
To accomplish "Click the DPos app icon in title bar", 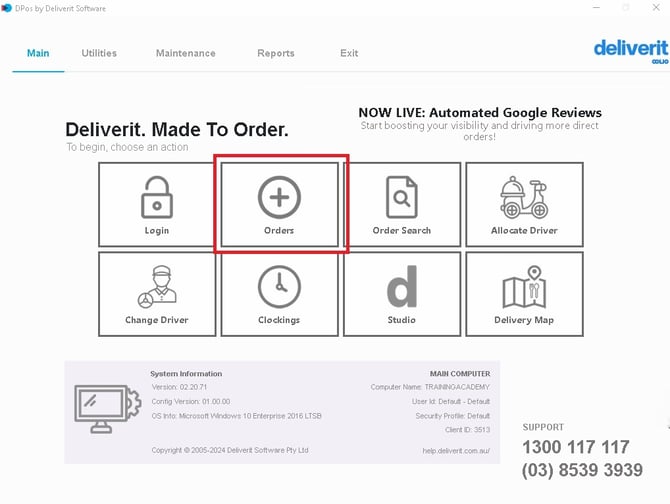I will click(7, 8).
